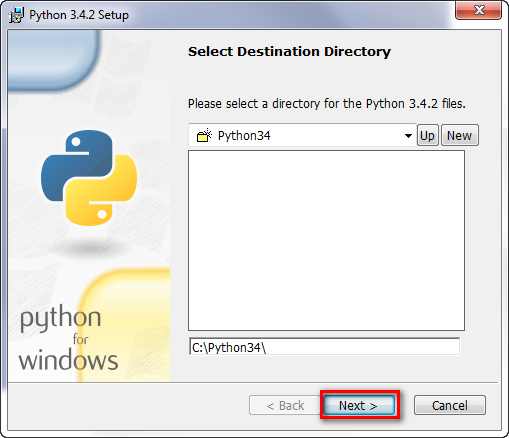509x438 pixels.
Task: Click inside the empty directory list box
Action: click(326, 240)
